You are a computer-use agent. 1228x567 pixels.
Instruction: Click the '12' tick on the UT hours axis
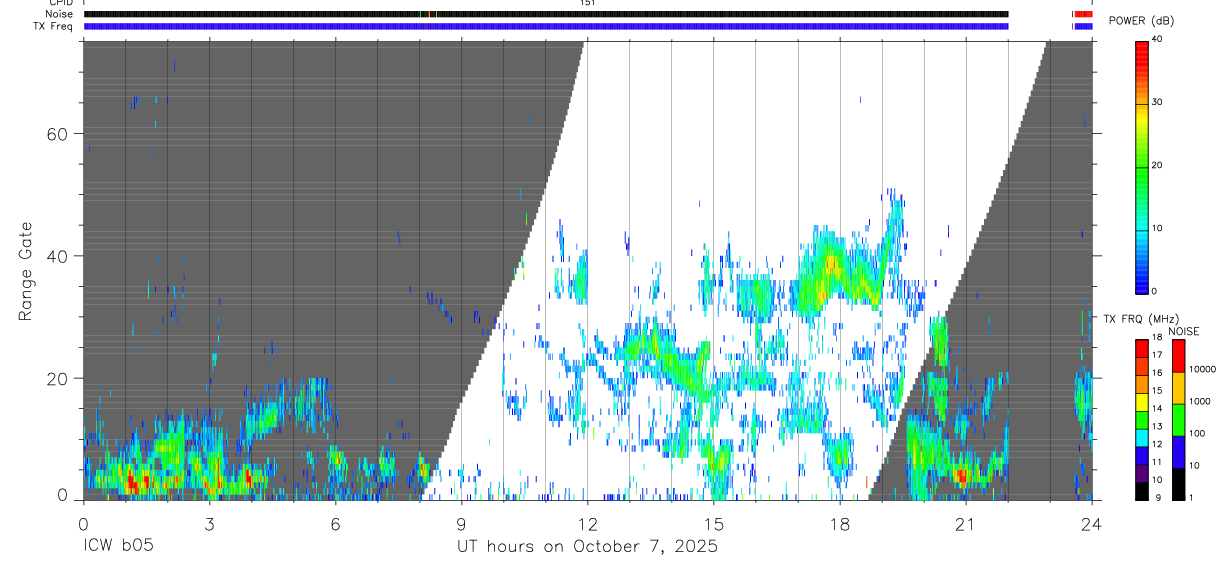pos(587,524)
